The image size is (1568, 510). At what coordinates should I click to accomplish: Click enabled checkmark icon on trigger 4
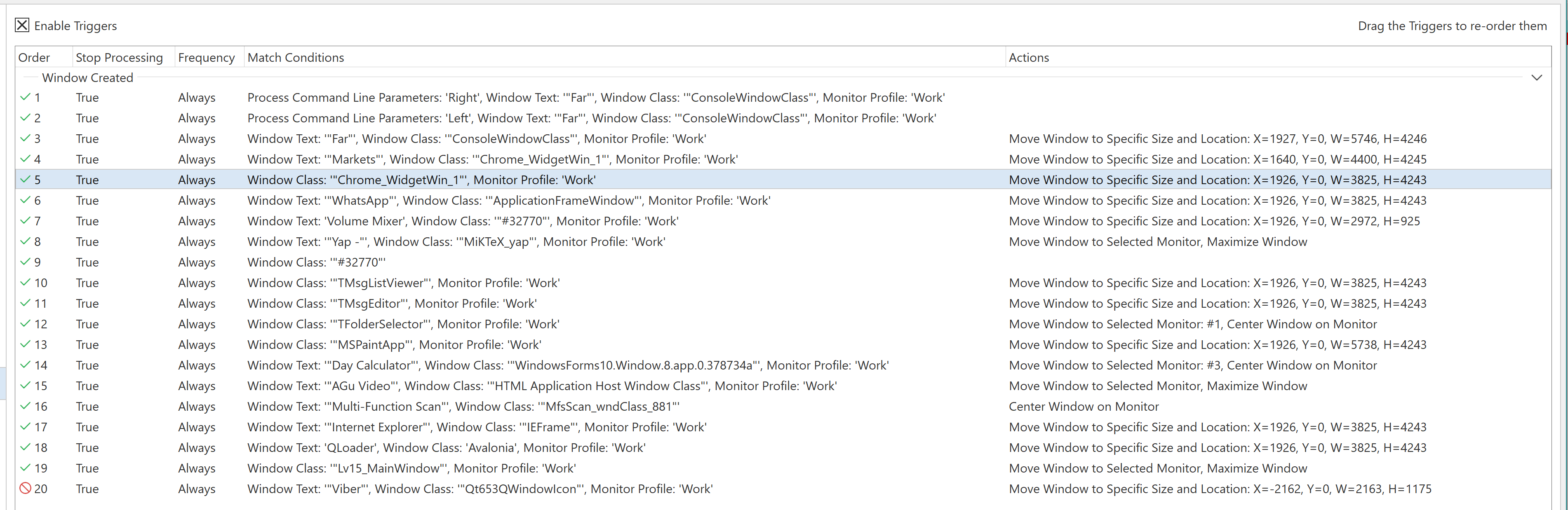[25, 159]
